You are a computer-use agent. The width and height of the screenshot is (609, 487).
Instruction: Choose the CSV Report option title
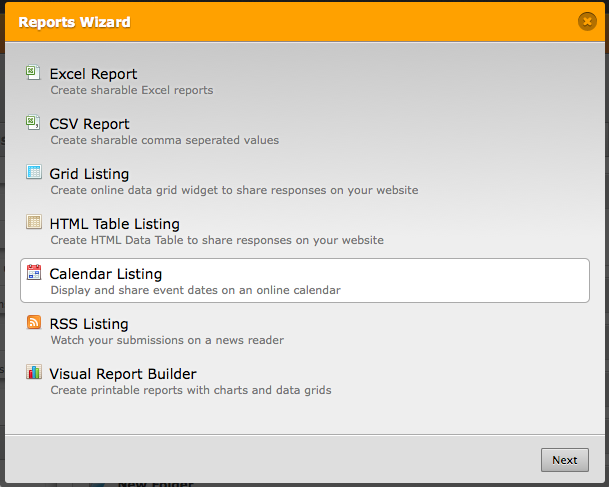89,124
